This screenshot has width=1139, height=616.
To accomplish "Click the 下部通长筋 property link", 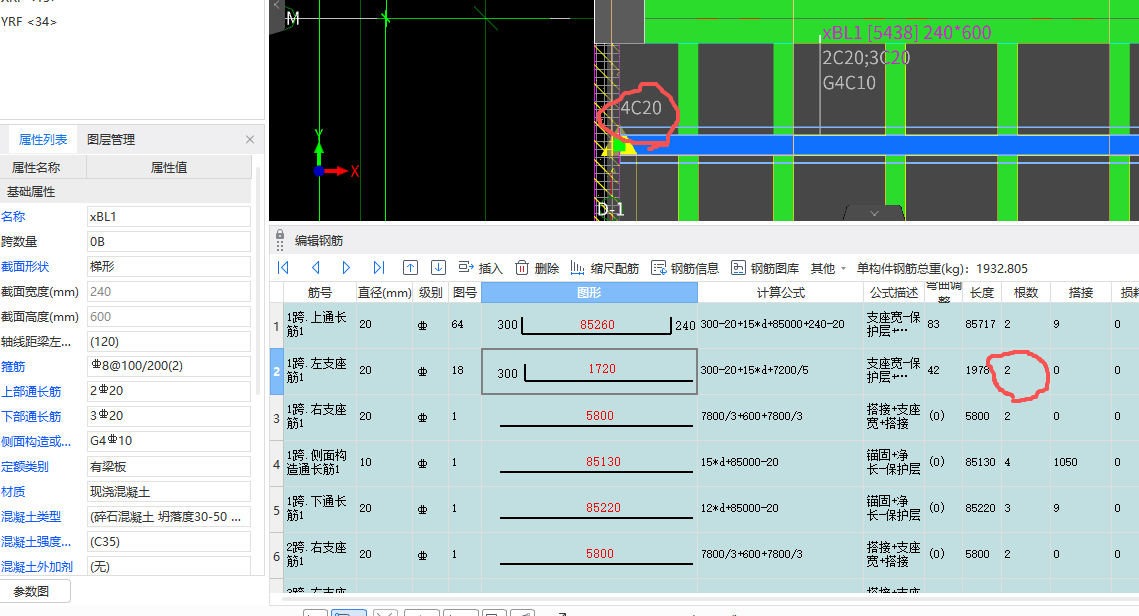I will (x=31, y=416).
